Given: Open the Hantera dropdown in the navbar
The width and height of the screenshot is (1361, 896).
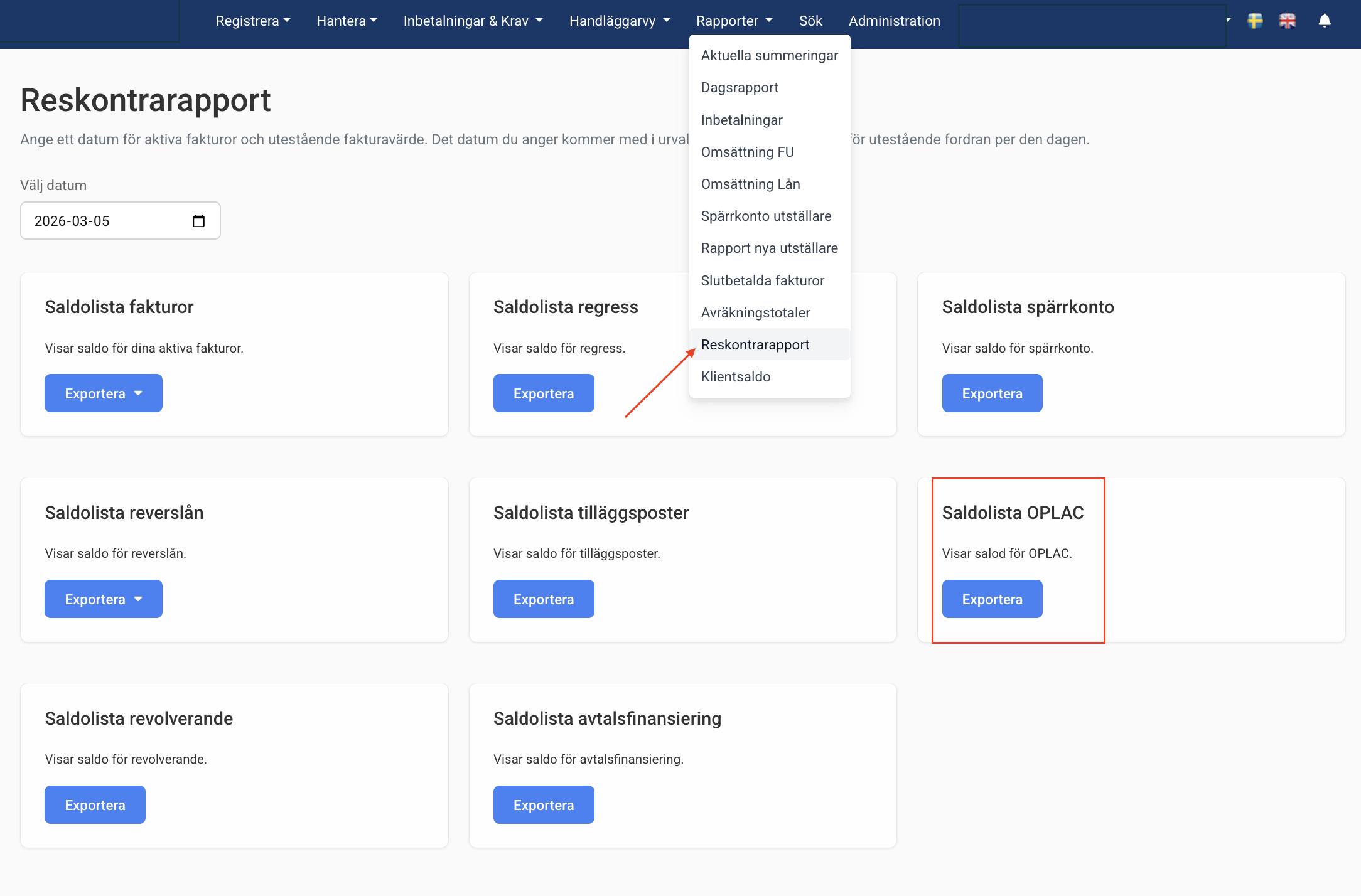Looking at the screenshot, I should (x=347, y=21).
